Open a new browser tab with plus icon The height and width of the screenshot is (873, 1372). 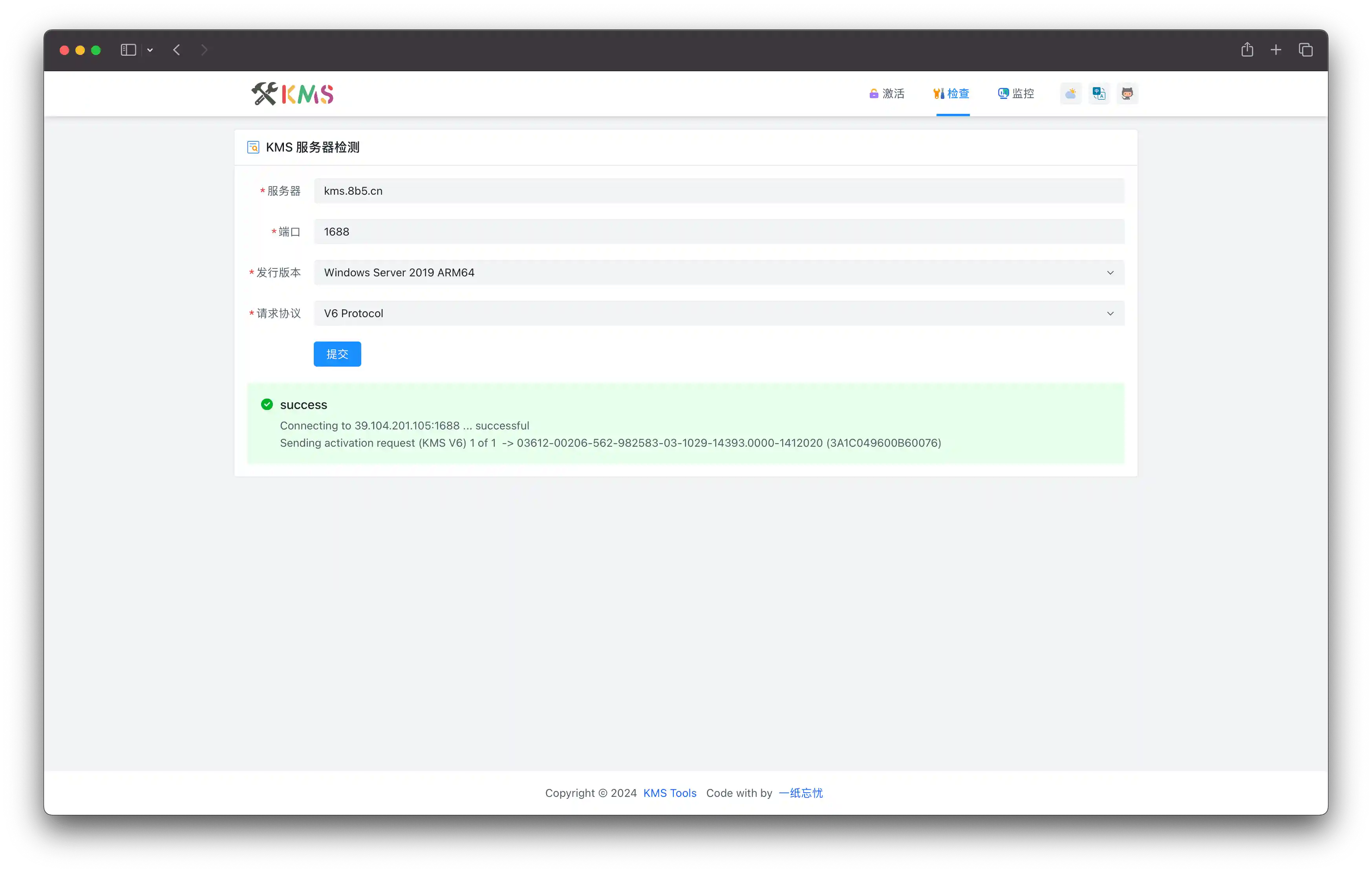pos(1276,50)
